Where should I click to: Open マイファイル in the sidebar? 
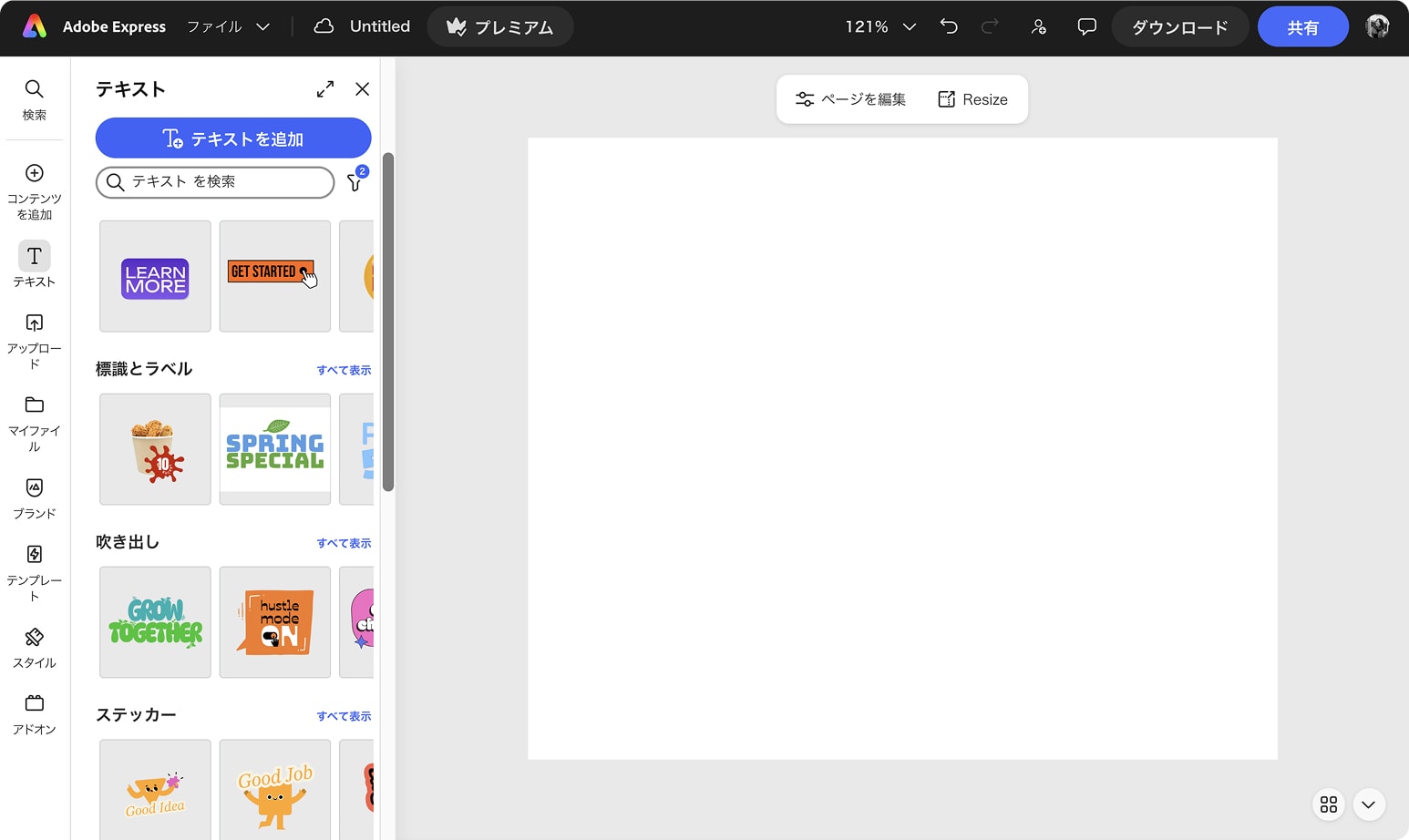[x=35, y=424]
